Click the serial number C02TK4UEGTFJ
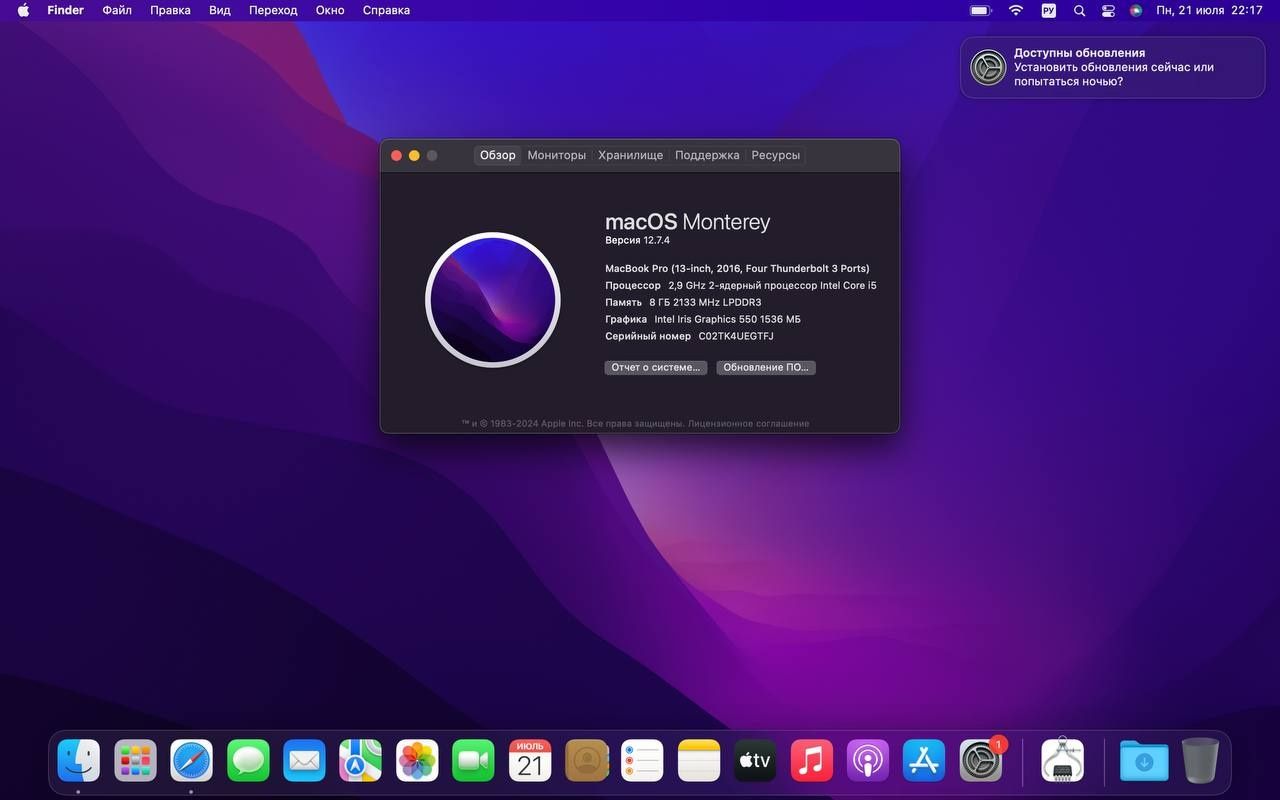Image resolution: width=1280 pixels, height=800 pixels. [x=736, y=336]
